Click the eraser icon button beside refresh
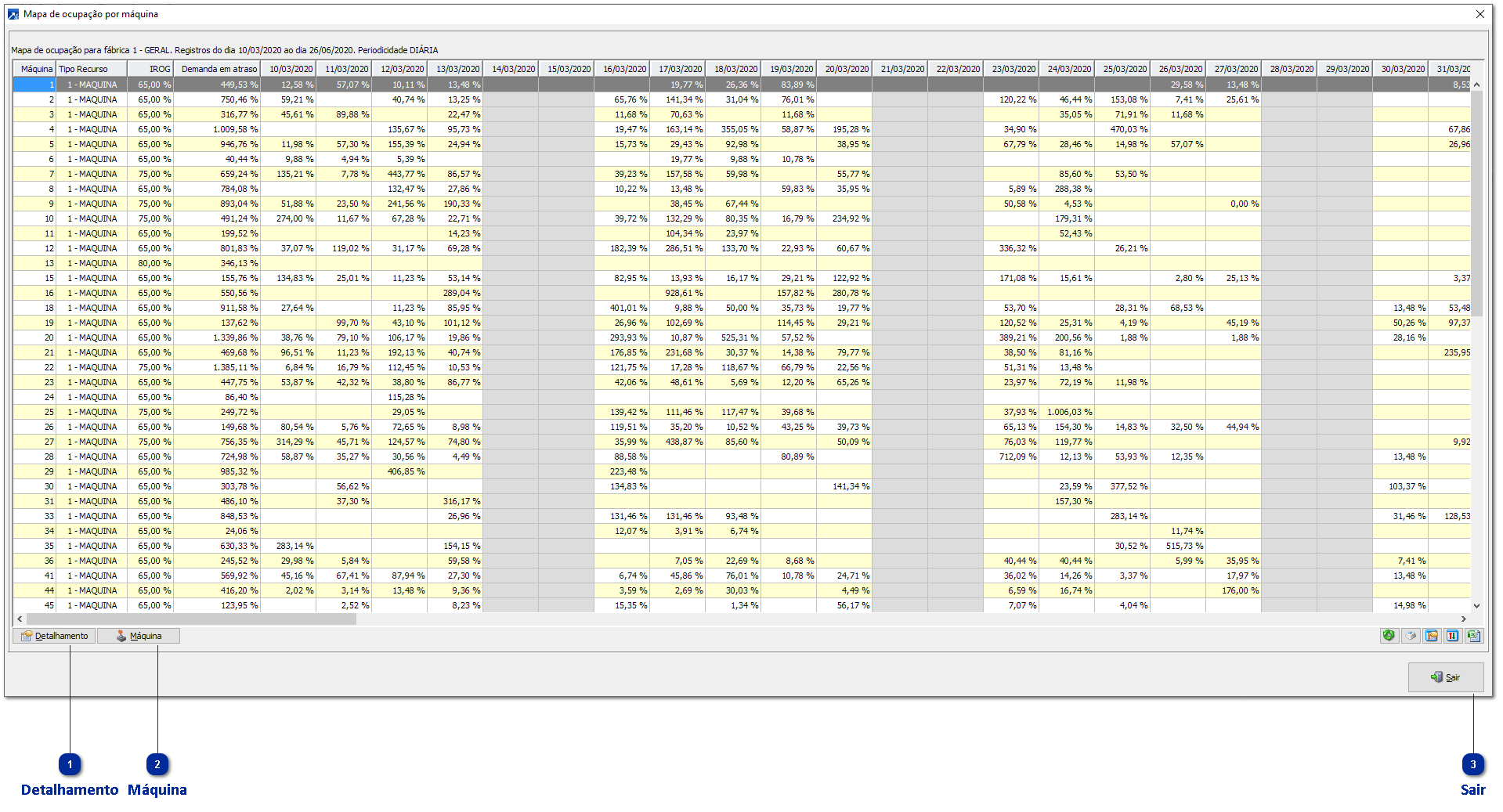The image size is (1503, 812). [1411, 636]
